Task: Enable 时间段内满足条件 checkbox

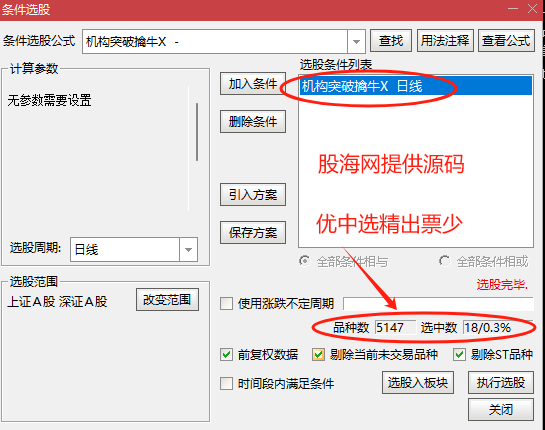Action: [x=227, y=384]
